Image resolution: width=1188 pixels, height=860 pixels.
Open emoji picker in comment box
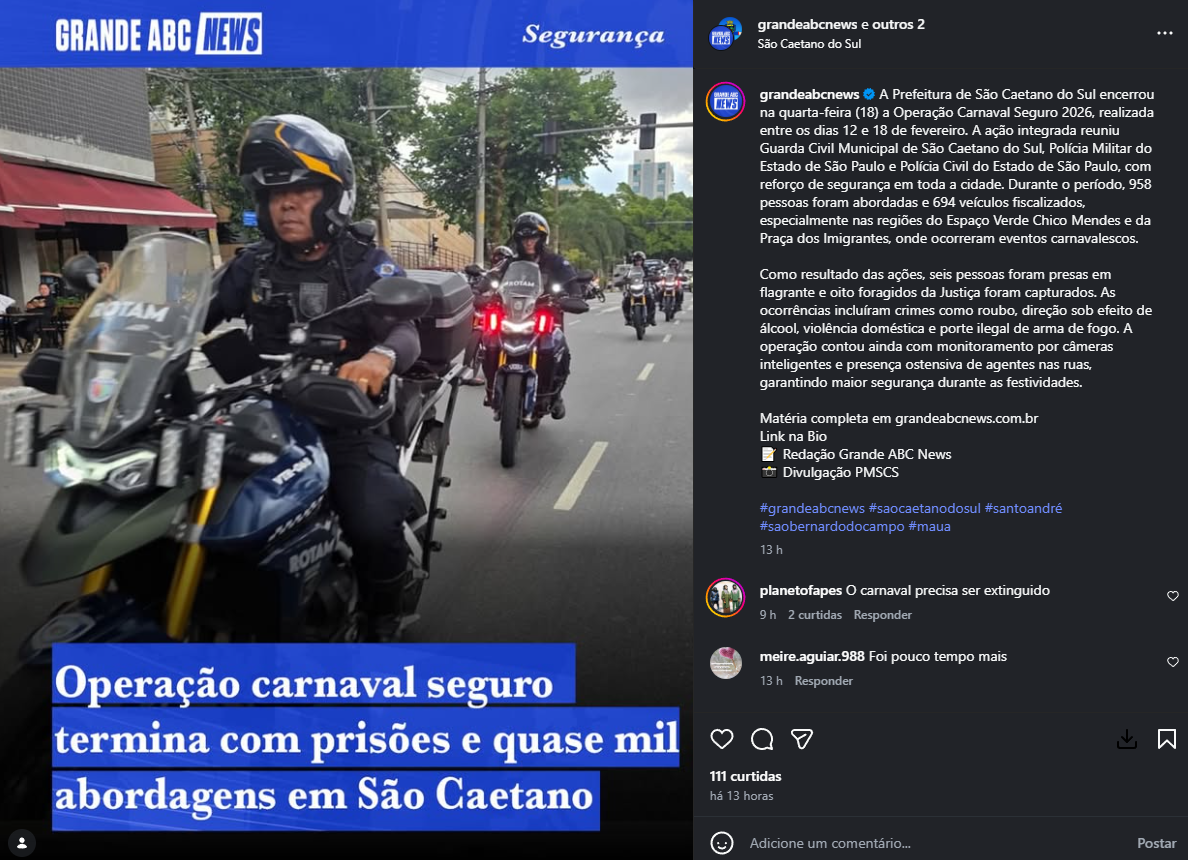click(722, 843)
